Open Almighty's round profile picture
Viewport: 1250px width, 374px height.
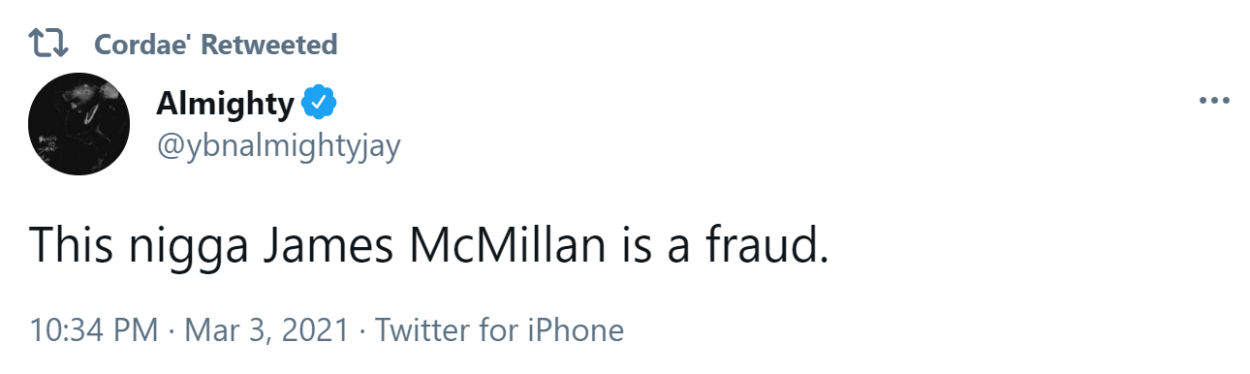tap(78, 125)
